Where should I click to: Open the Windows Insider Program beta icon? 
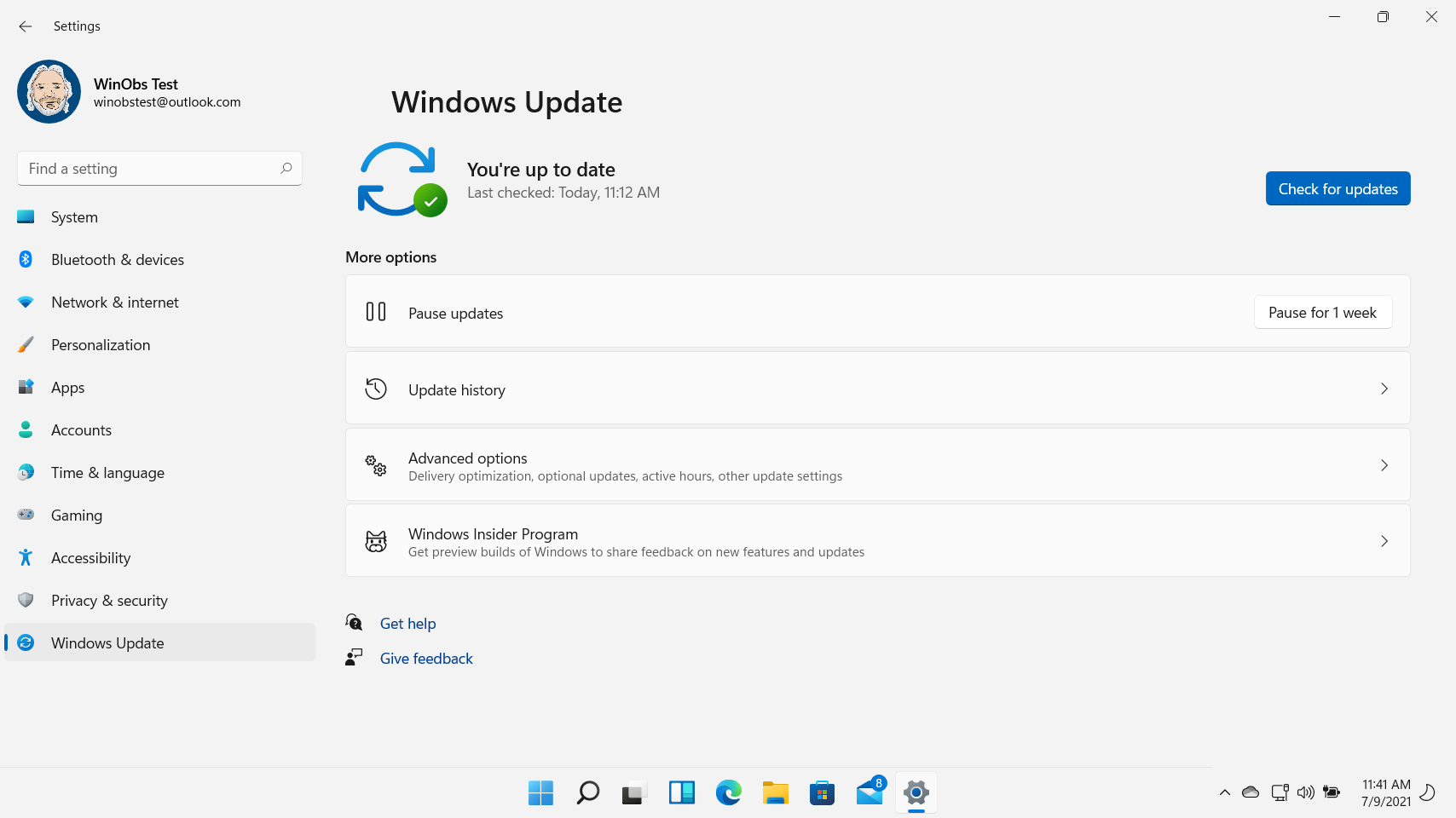tap(375, 541)
